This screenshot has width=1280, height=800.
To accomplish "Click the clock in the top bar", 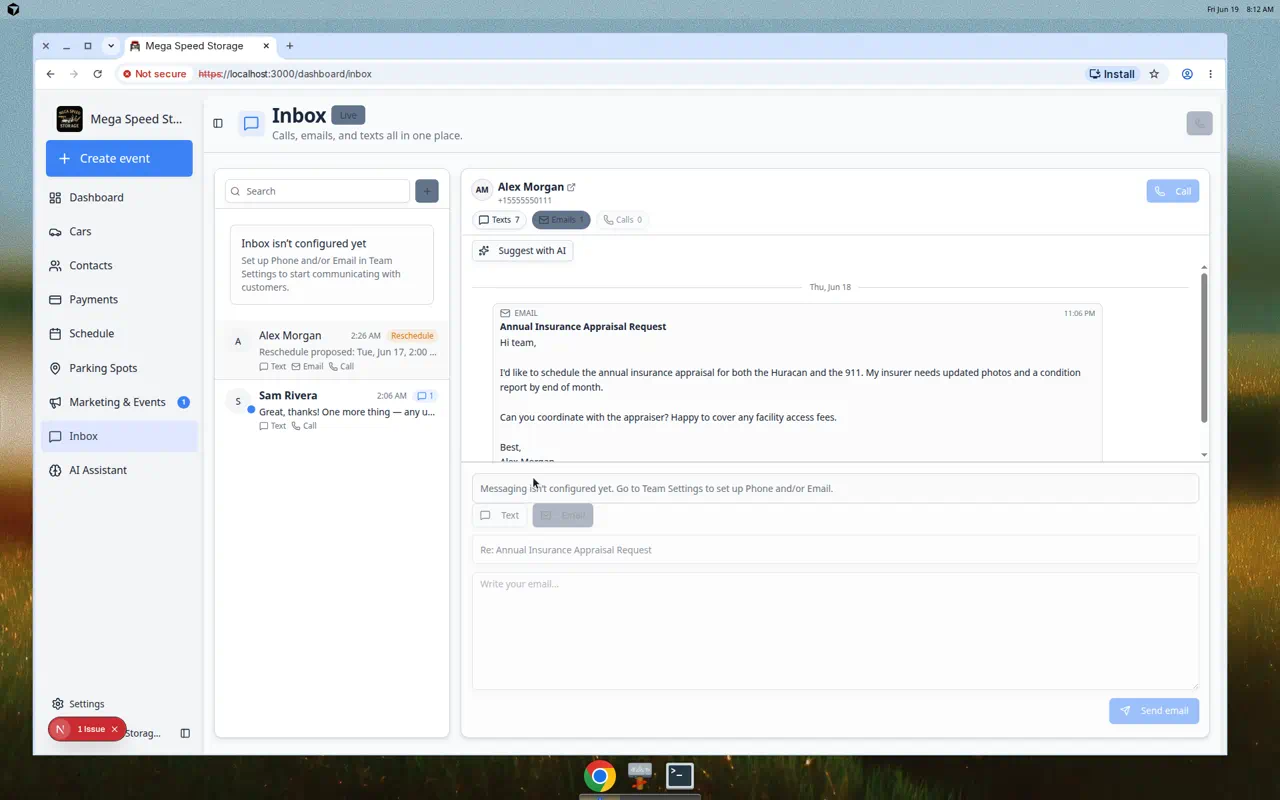I will pos(1260,9).
